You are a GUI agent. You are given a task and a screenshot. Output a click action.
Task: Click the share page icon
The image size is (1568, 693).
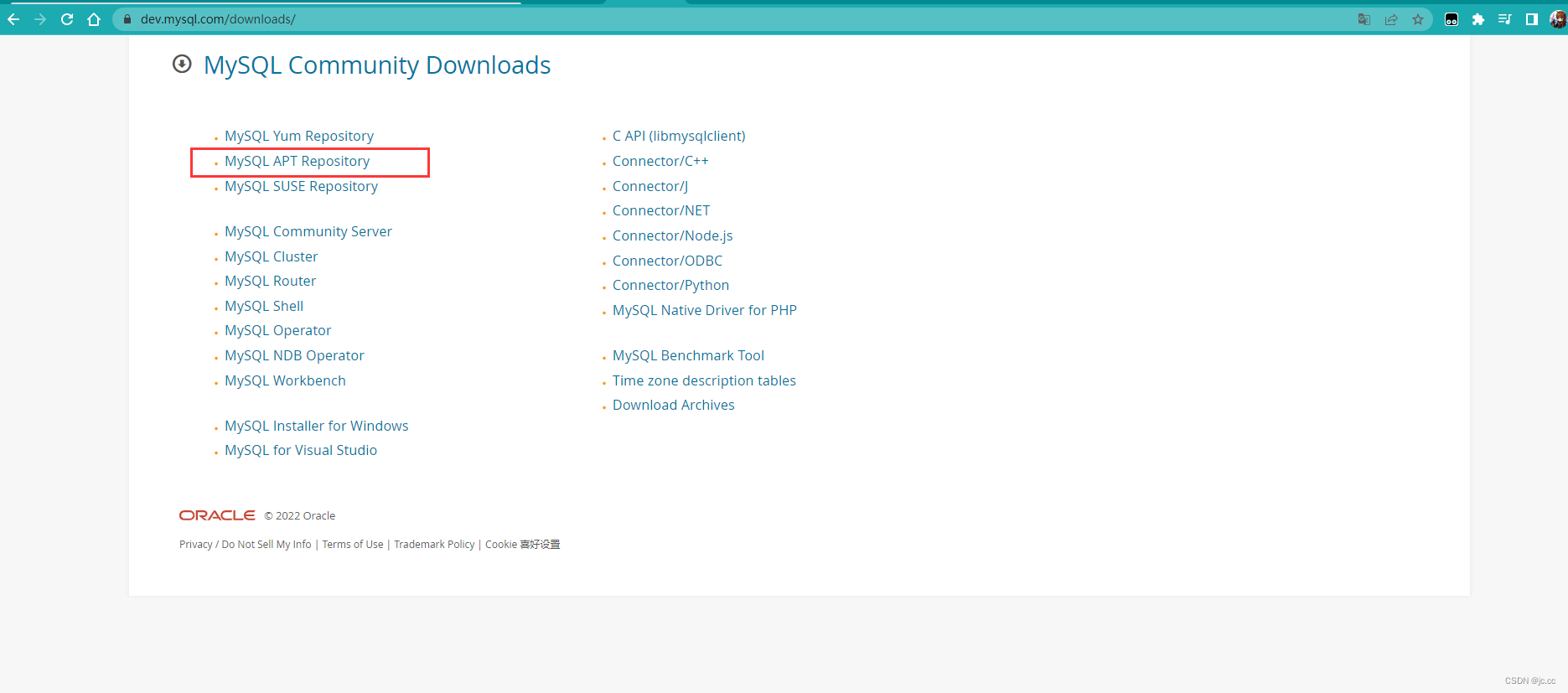click(1391, 19)
